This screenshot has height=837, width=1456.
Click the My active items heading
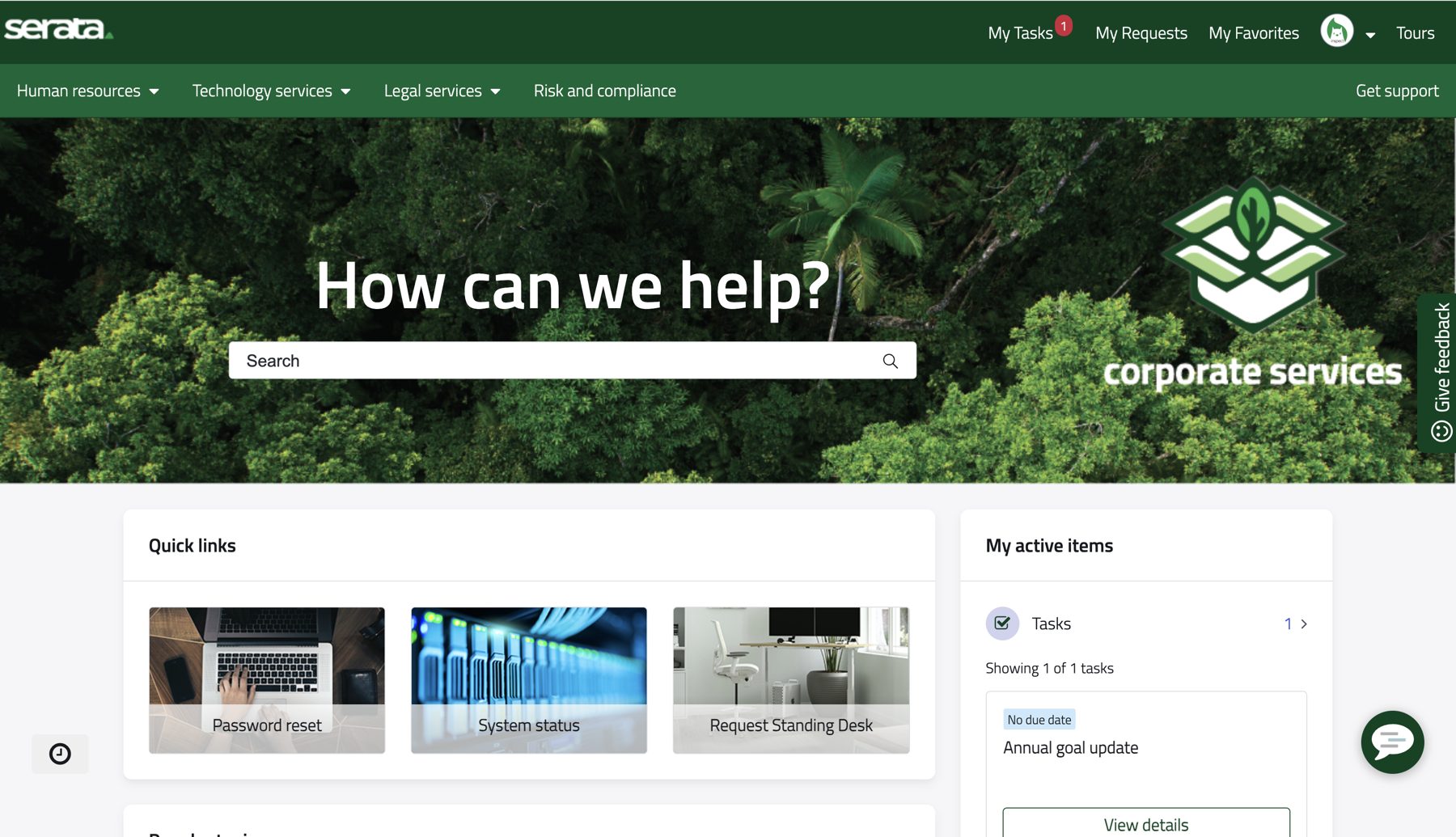tap(1049, 546)
